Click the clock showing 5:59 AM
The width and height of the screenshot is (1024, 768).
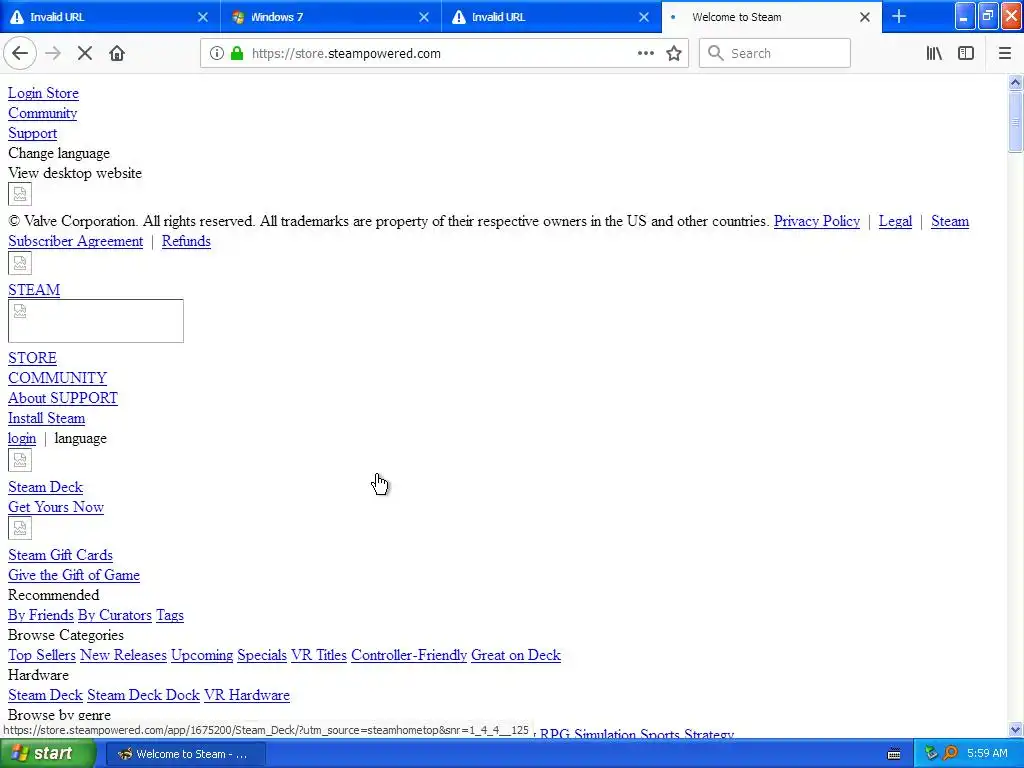pyautogui.click(x=987, y=754)
